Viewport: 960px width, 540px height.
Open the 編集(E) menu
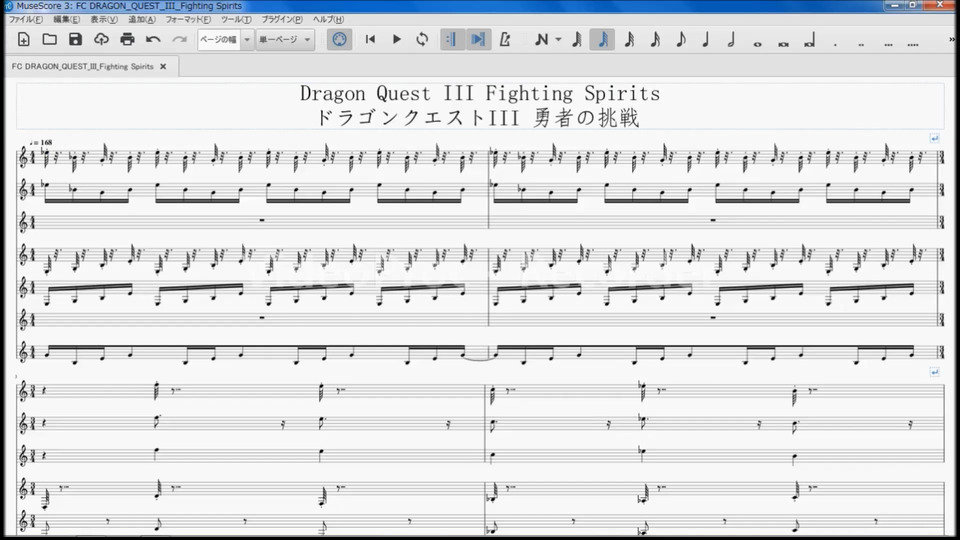66,20
